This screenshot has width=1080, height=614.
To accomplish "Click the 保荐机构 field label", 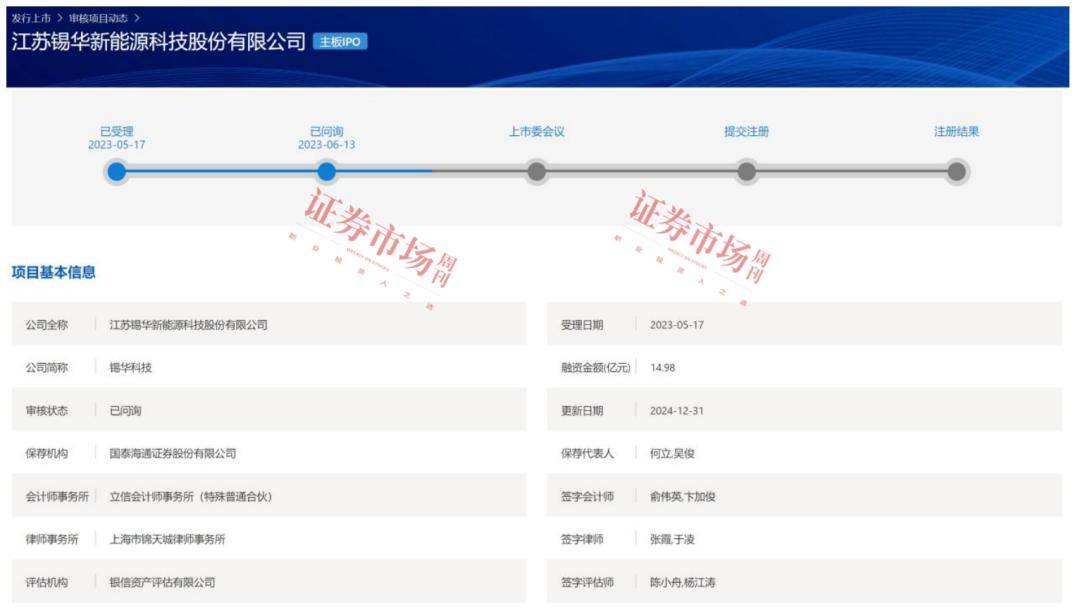I will click(x=47, y=453).
